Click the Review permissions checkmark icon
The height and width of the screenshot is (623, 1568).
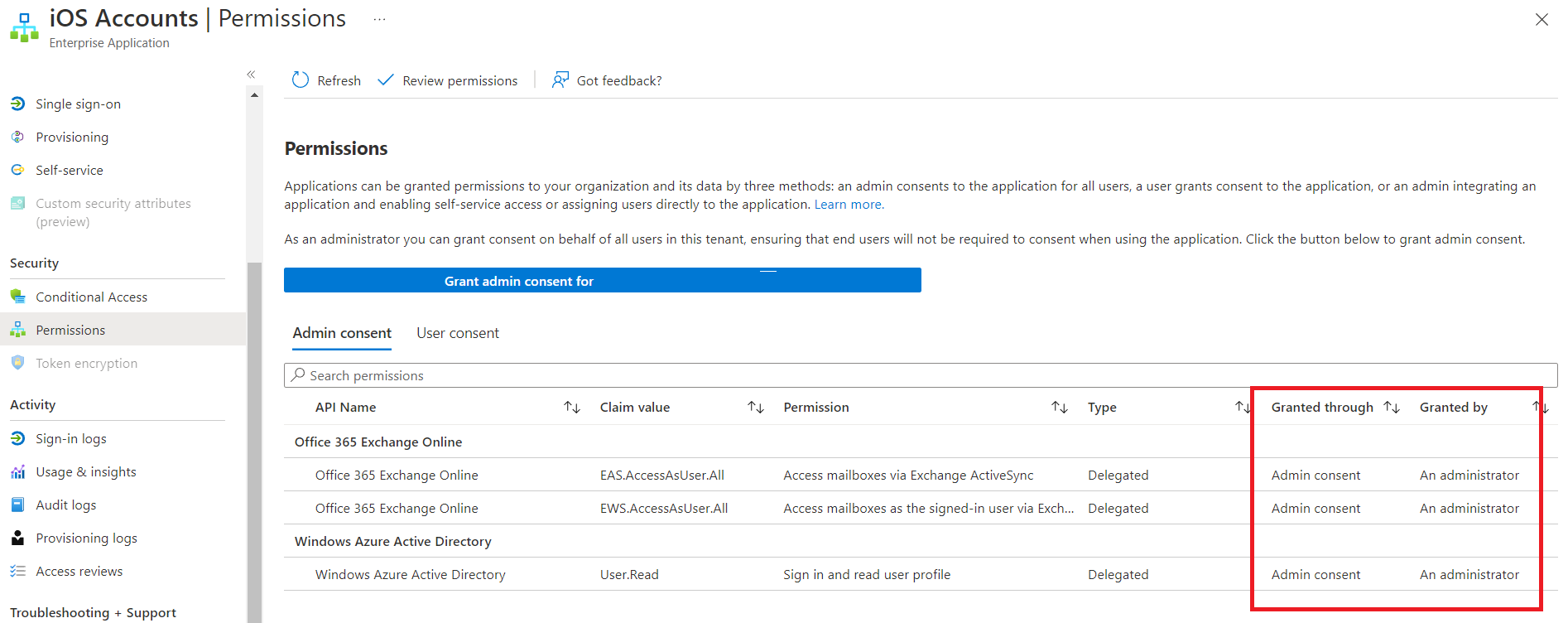[385, 80]
